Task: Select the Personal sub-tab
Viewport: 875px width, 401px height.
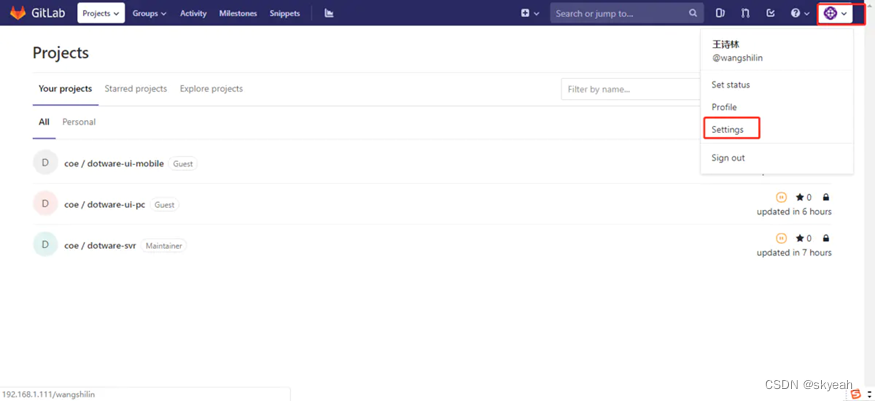Action: coord(79,122)
